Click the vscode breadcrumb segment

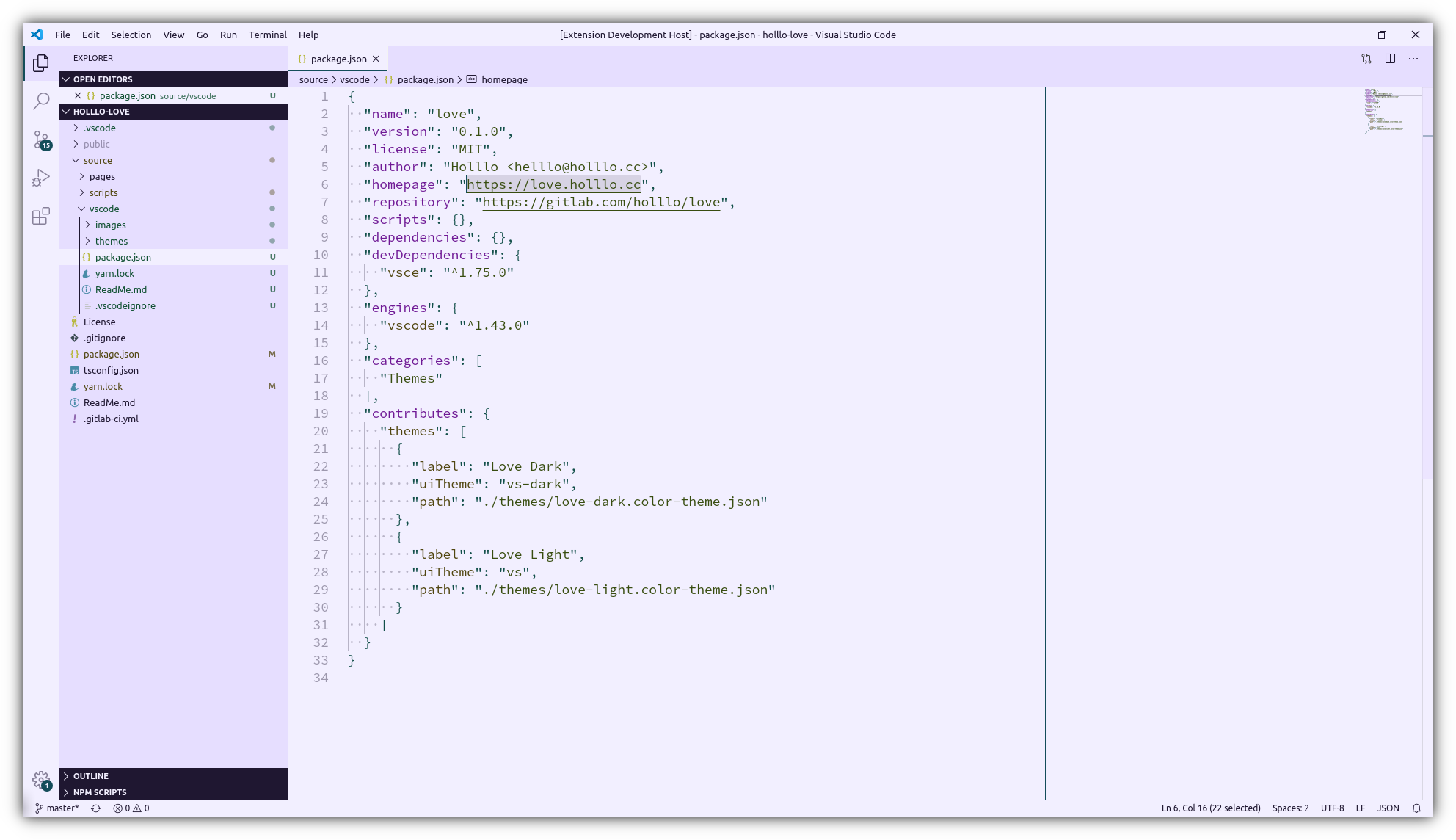tap(354, 79)
